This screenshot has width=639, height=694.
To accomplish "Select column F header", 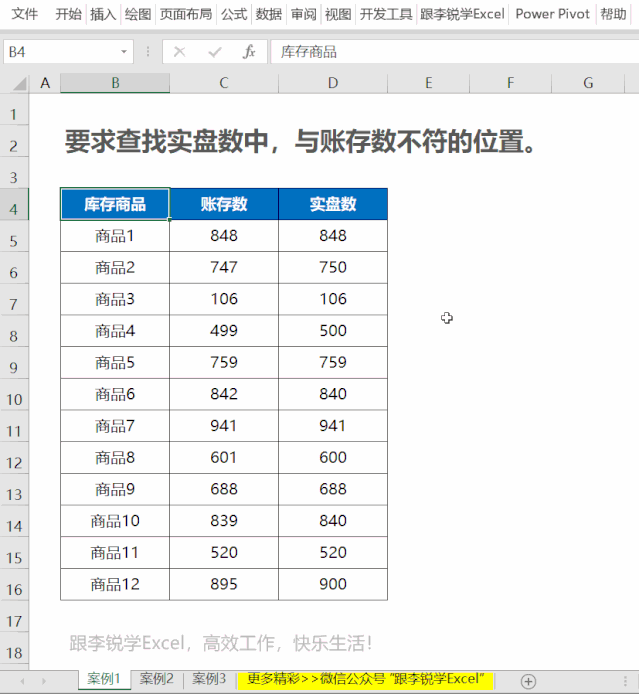I will [510, 83].
